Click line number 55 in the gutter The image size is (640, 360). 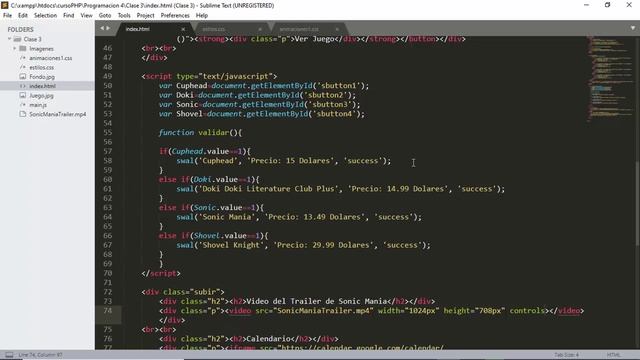coord(107,133)
